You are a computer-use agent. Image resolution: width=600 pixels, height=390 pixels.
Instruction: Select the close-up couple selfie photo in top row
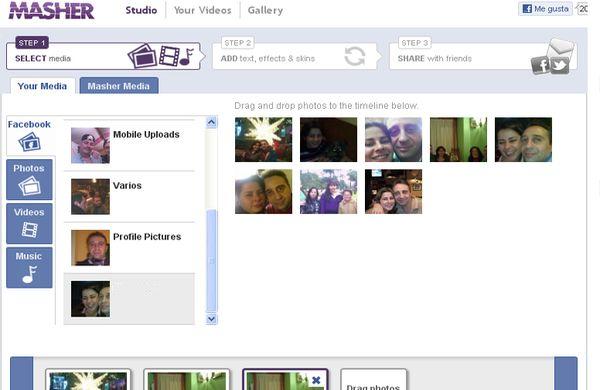[393, 140]
